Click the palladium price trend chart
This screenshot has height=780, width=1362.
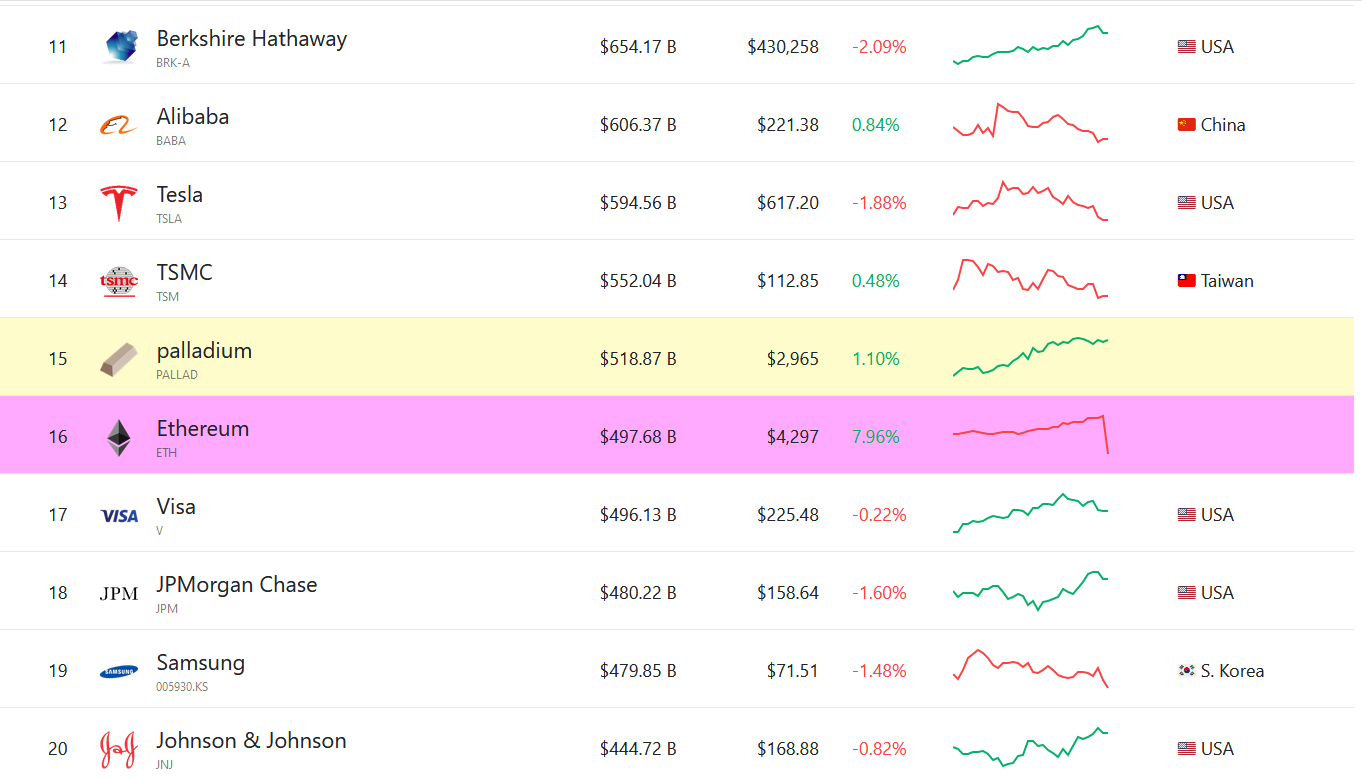pos(1030,357)
